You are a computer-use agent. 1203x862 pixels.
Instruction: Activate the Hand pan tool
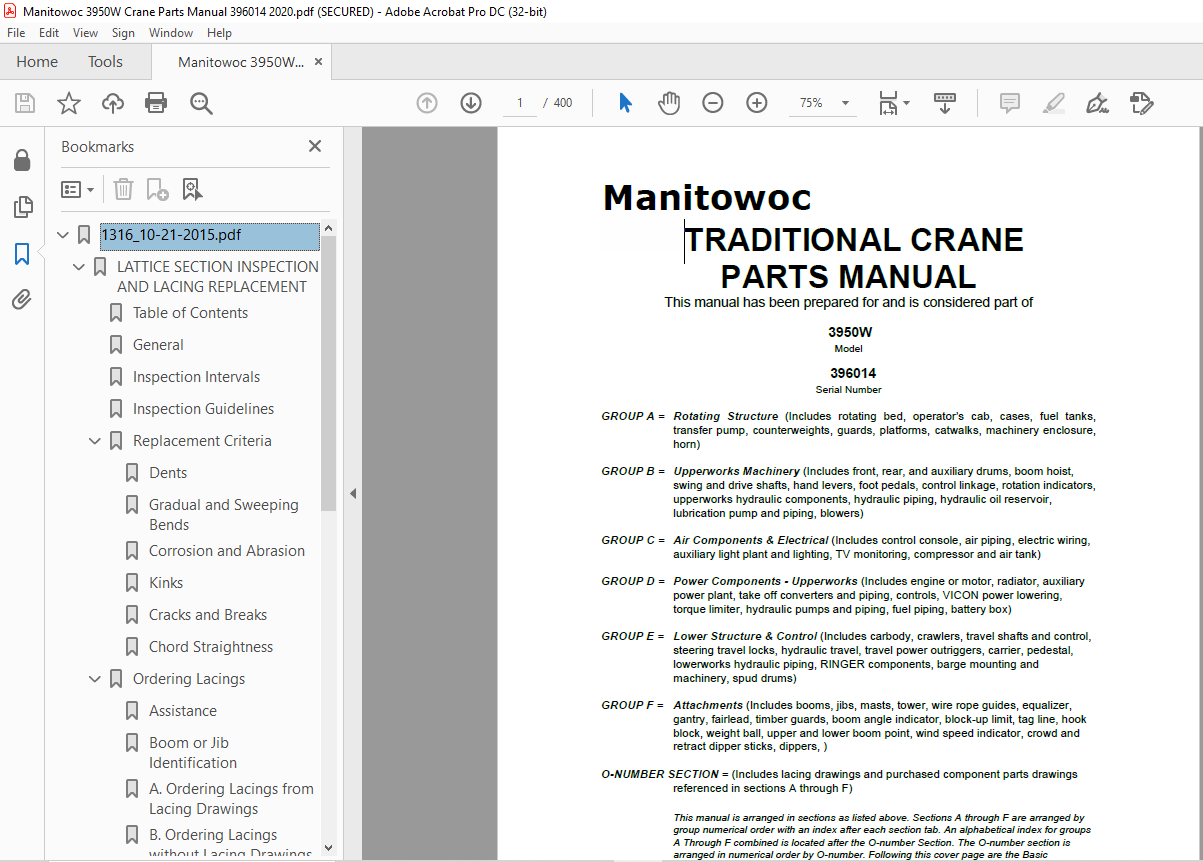pyautogui.click(x=668, y=103)
